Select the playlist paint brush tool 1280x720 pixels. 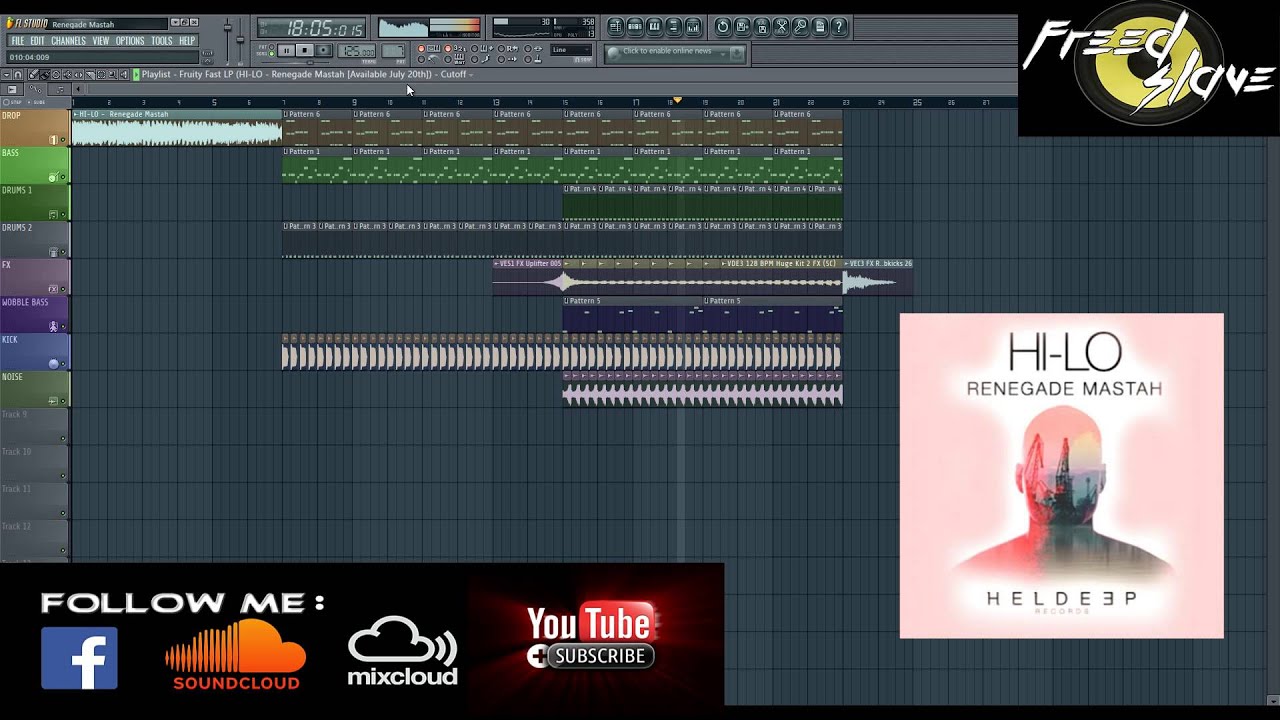click(45, 74)
